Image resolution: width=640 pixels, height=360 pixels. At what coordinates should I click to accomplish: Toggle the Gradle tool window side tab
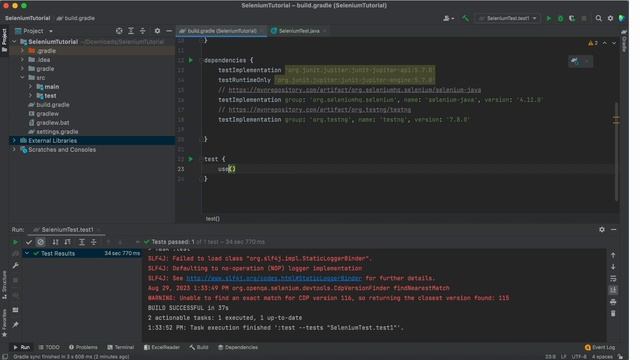tap(624, 41)
